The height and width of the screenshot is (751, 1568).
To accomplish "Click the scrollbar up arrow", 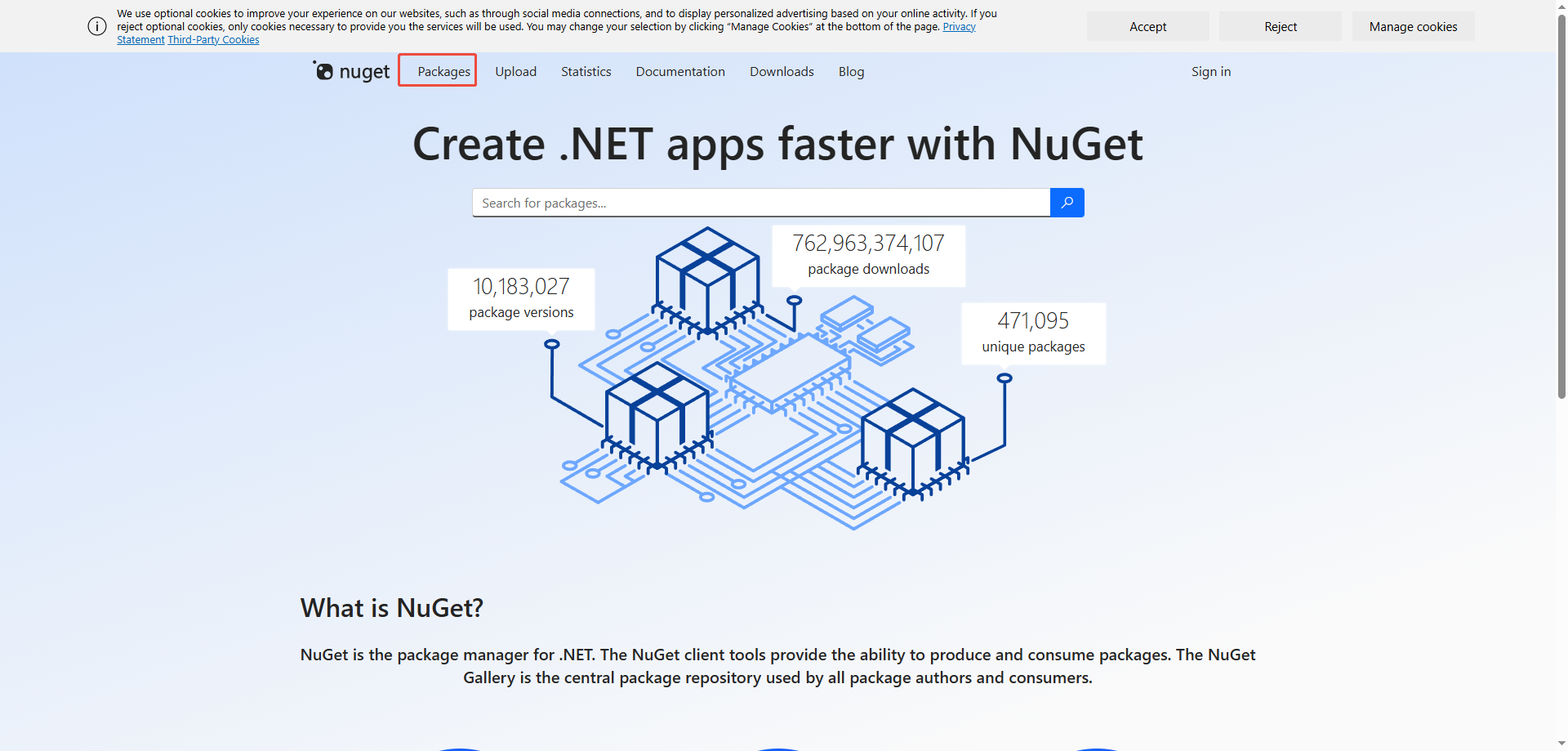I will coord(1561,7).
